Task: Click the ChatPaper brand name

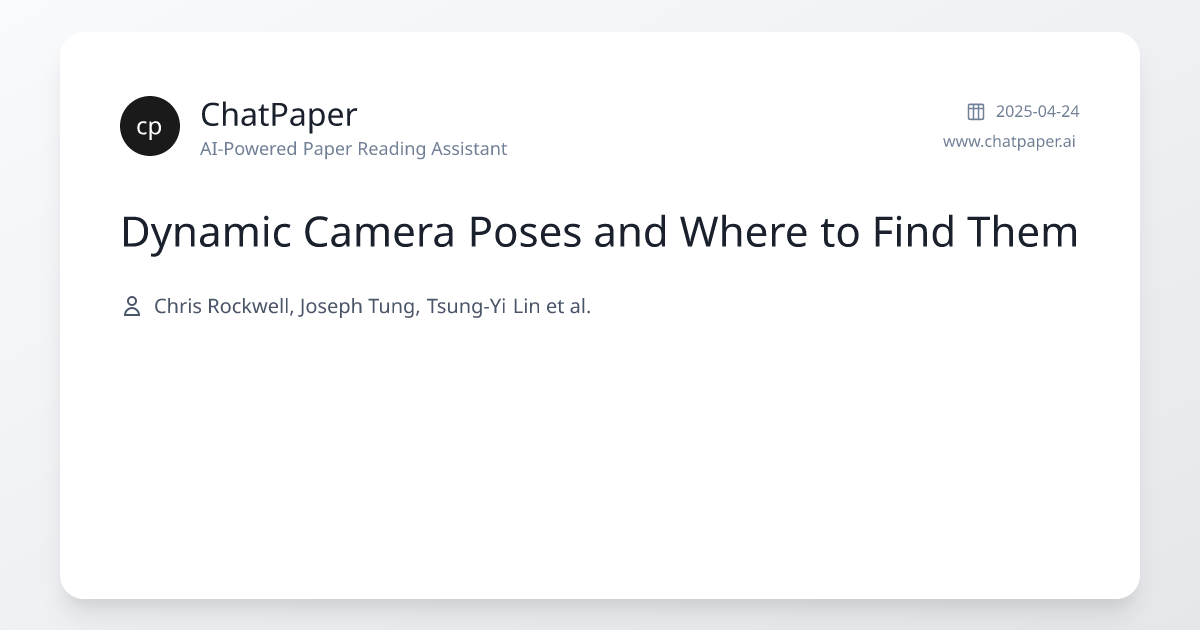Action: point(278,114)
